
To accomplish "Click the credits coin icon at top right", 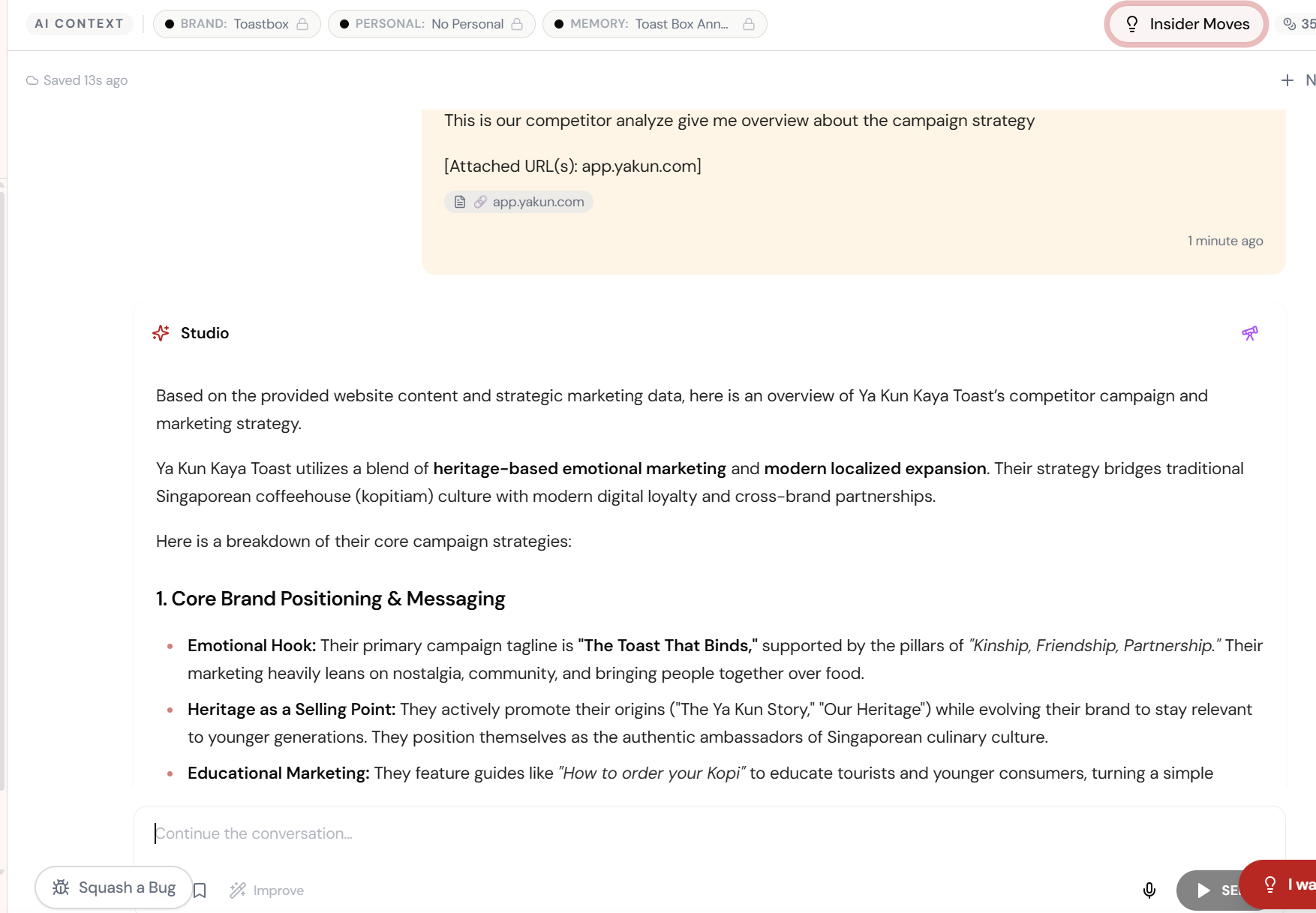I will tap(1290, 24).
